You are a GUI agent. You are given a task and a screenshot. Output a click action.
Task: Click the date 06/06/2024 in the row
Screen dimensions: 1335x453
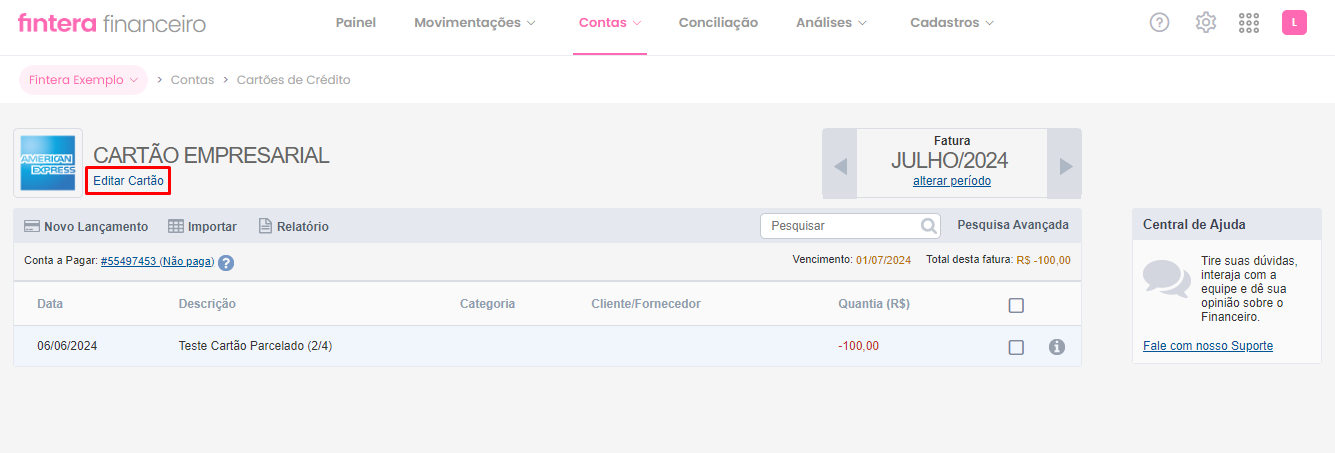pos(67,346)
